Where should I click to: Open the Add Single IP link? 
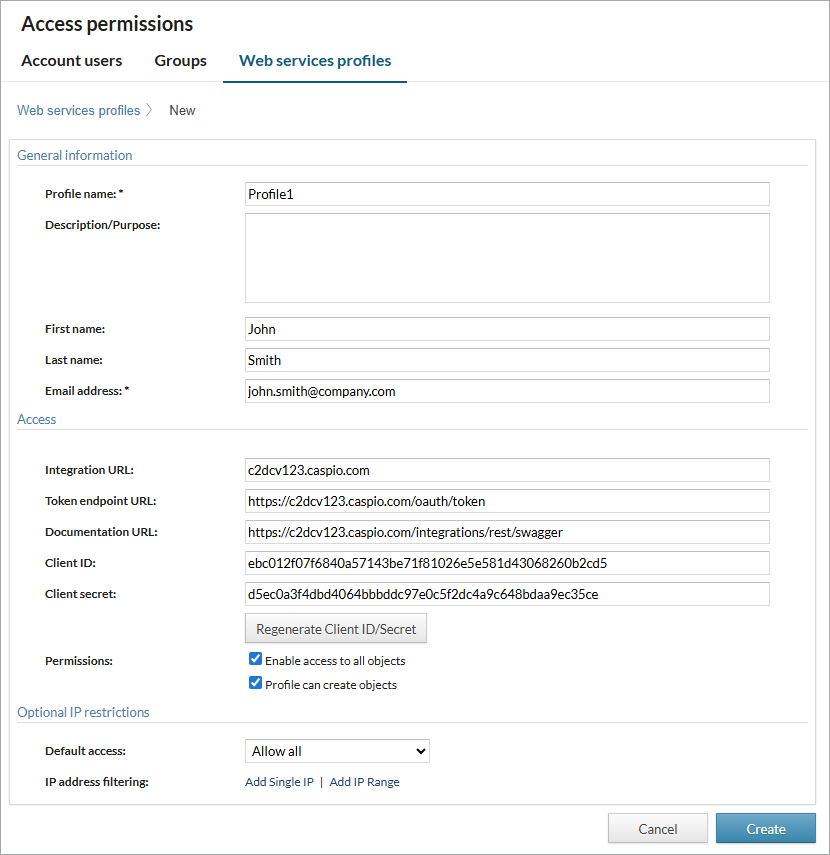[x=279, y=782]
